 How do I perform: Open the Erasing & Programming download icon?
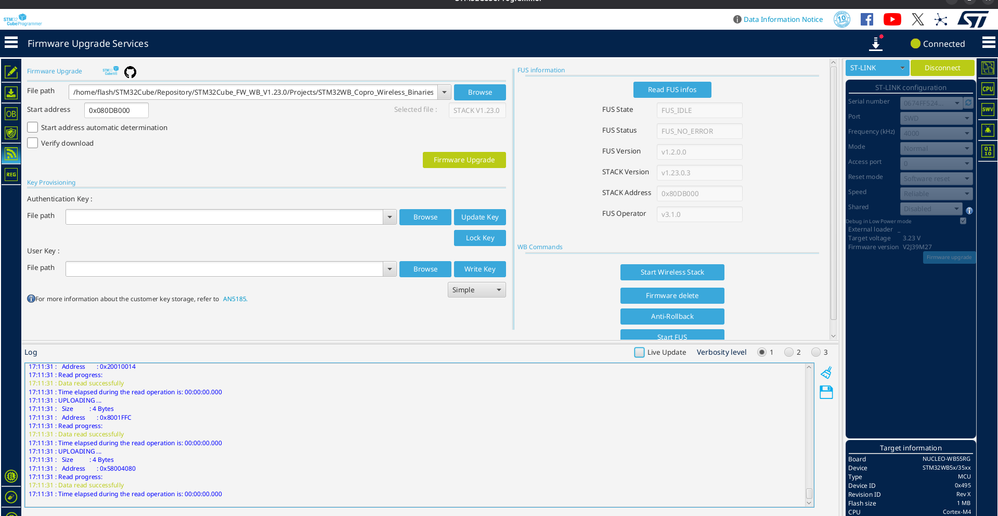[11, 93]
